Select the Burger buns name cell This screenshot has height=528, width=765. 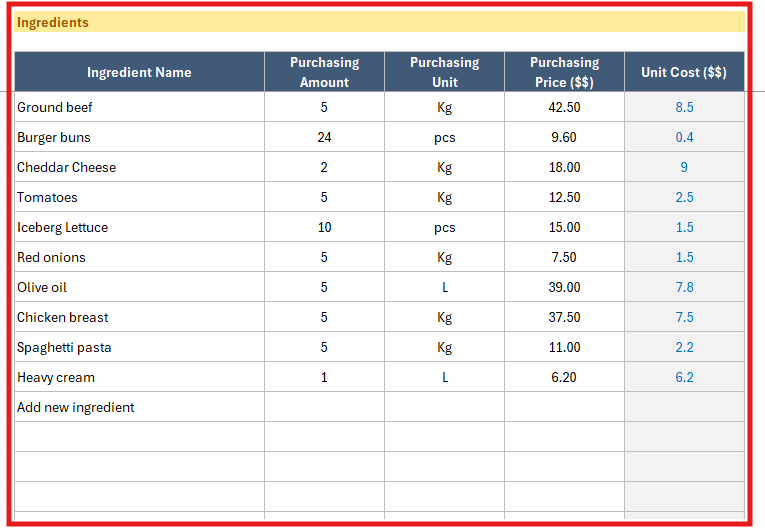pyautogui.click(x=140, y=137)
